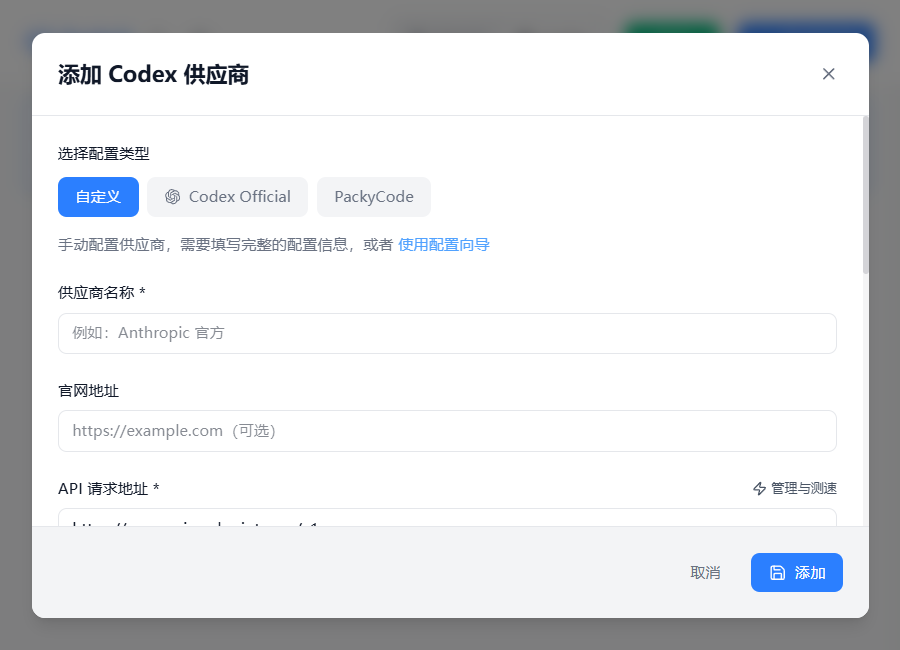900x650 pixels.
Task: Open the 使用配置向导 link
Action: coord(444,245)
